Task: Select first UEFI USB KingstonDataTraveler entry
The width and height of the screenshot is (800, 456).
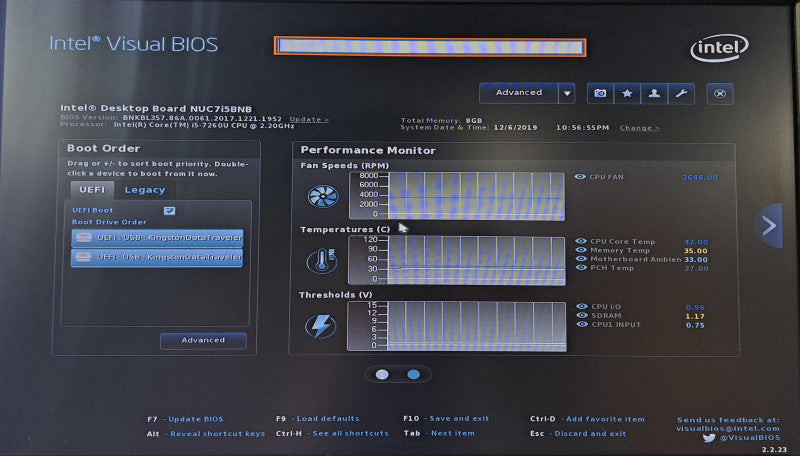Action: (x=157, y=238)
